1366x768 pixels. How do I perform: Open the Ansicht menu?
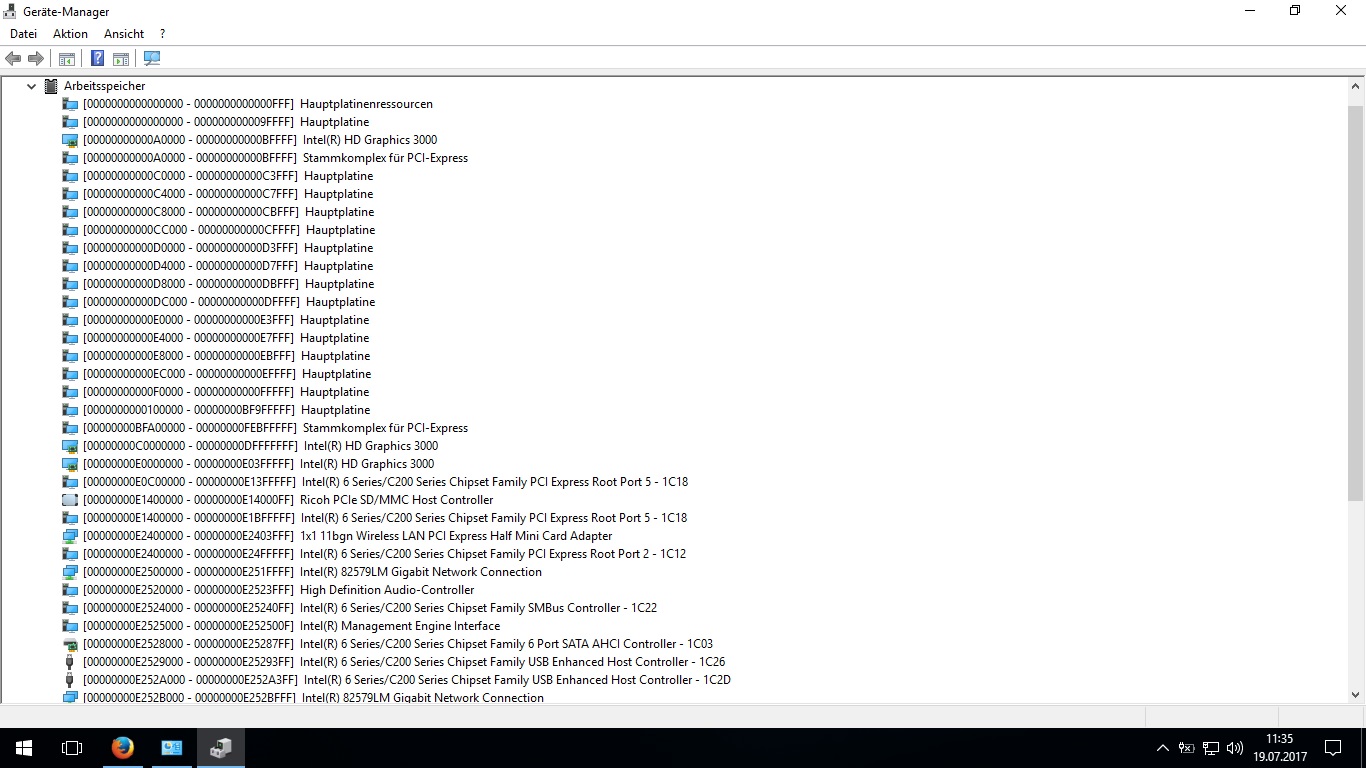pos(124,34)
